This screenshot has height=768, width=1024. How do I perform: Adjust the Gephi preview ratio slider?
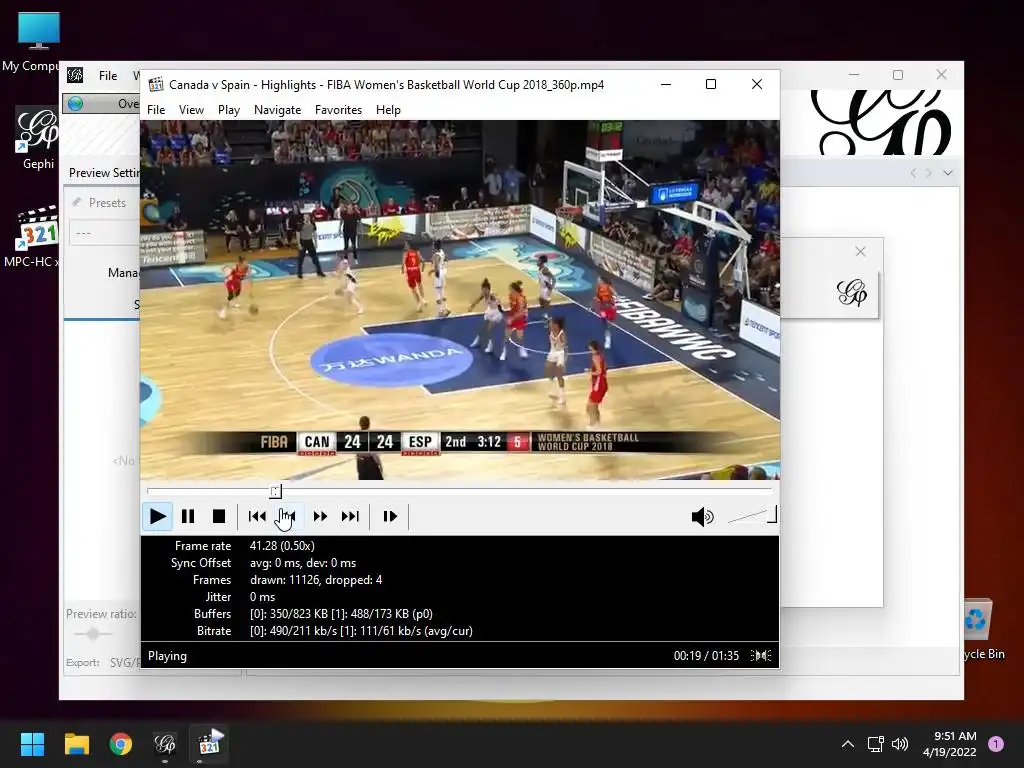coord(93,633)
